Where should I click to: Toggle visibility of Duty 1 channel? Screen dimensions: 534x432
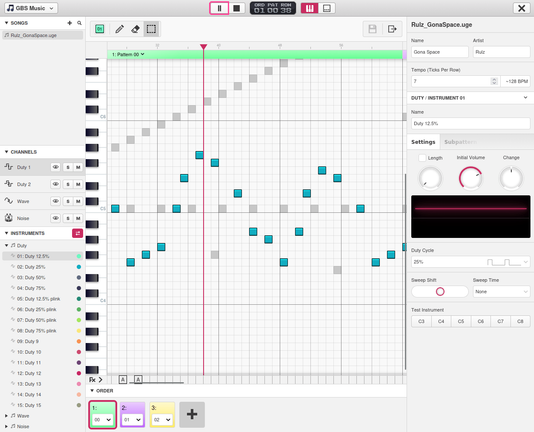[x=56, y=167]
